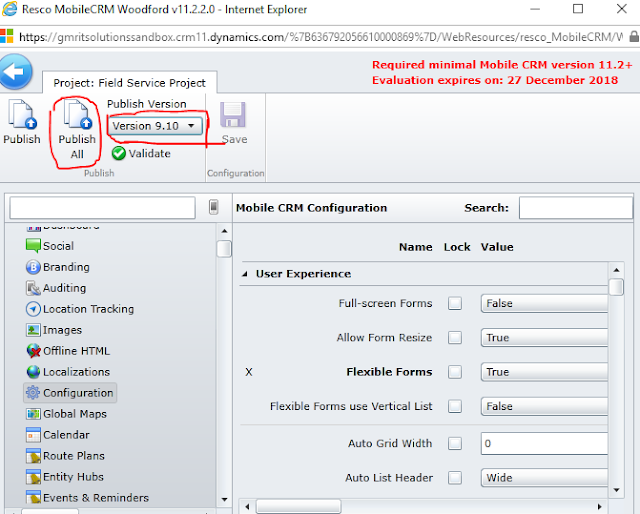This screenshot has width=640, height=514.
Task: Open the Global Maps icon
Action: point(33,414)
